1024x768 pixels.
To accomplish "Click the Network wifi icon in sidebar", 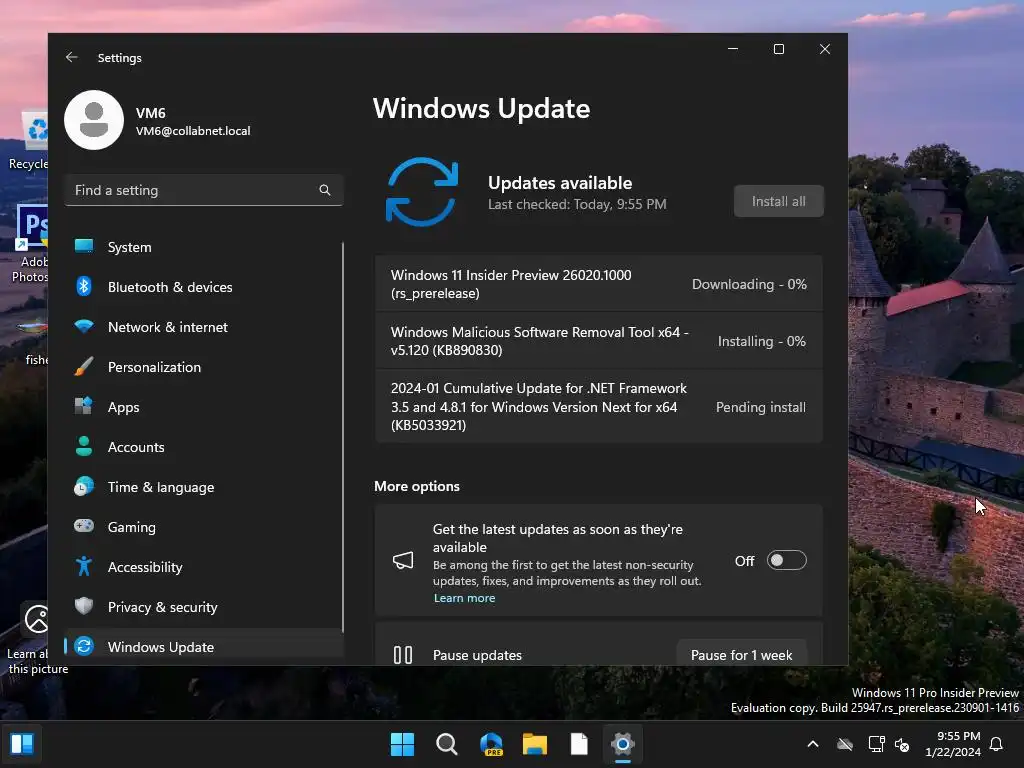I will point(84,326).
